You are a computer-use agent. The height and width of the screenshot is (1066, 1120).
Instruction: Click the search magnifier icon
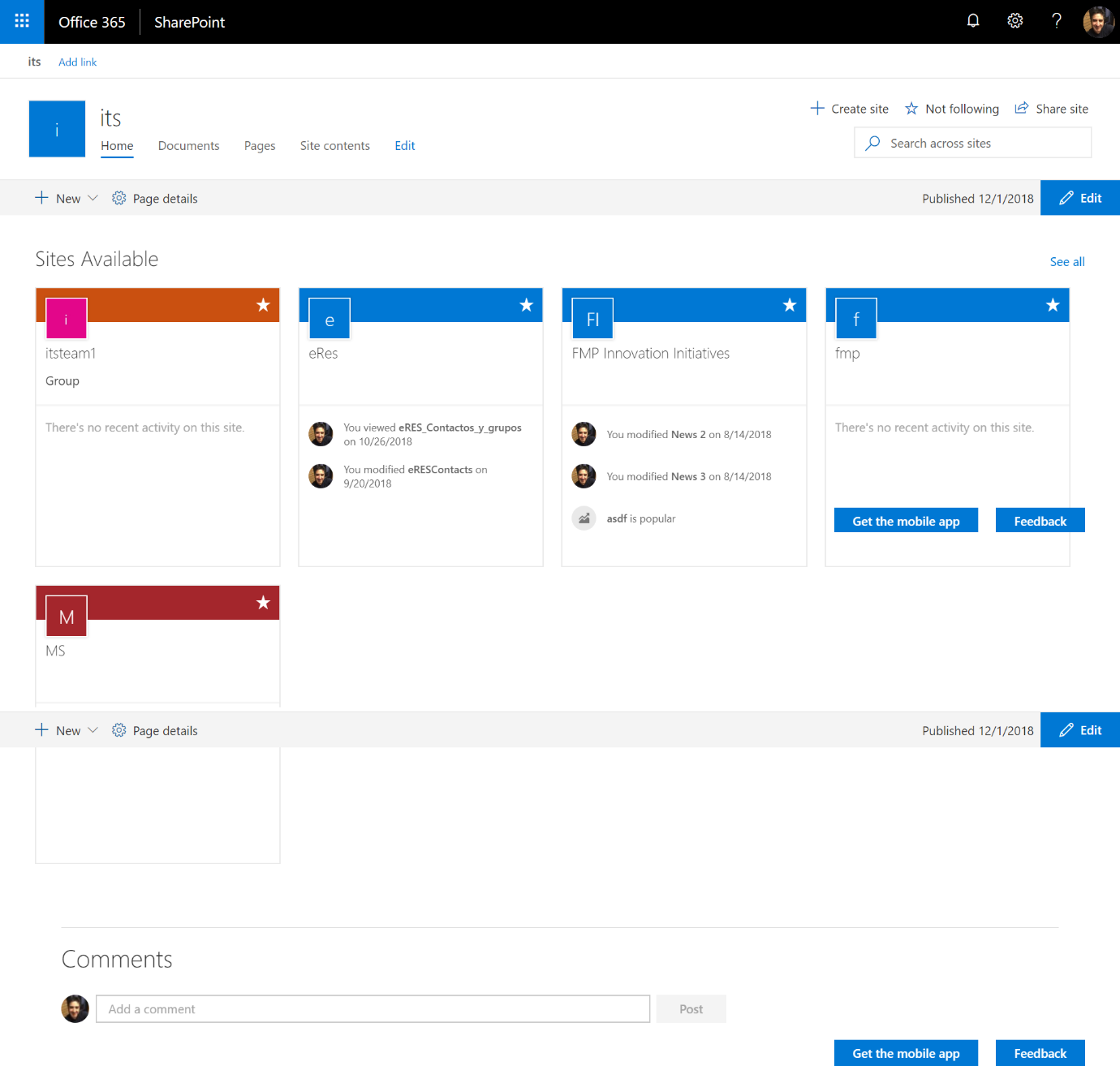point(872,143)
